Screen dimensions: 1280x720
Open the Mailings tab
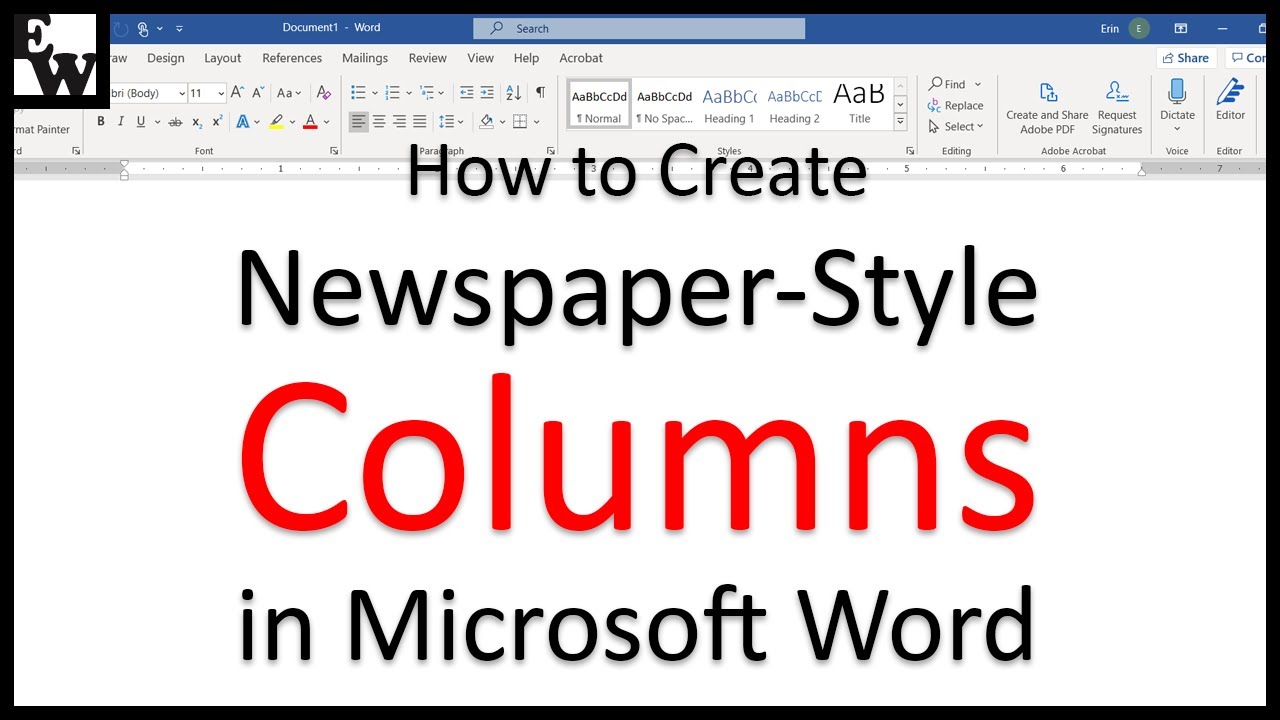point(365,58)
